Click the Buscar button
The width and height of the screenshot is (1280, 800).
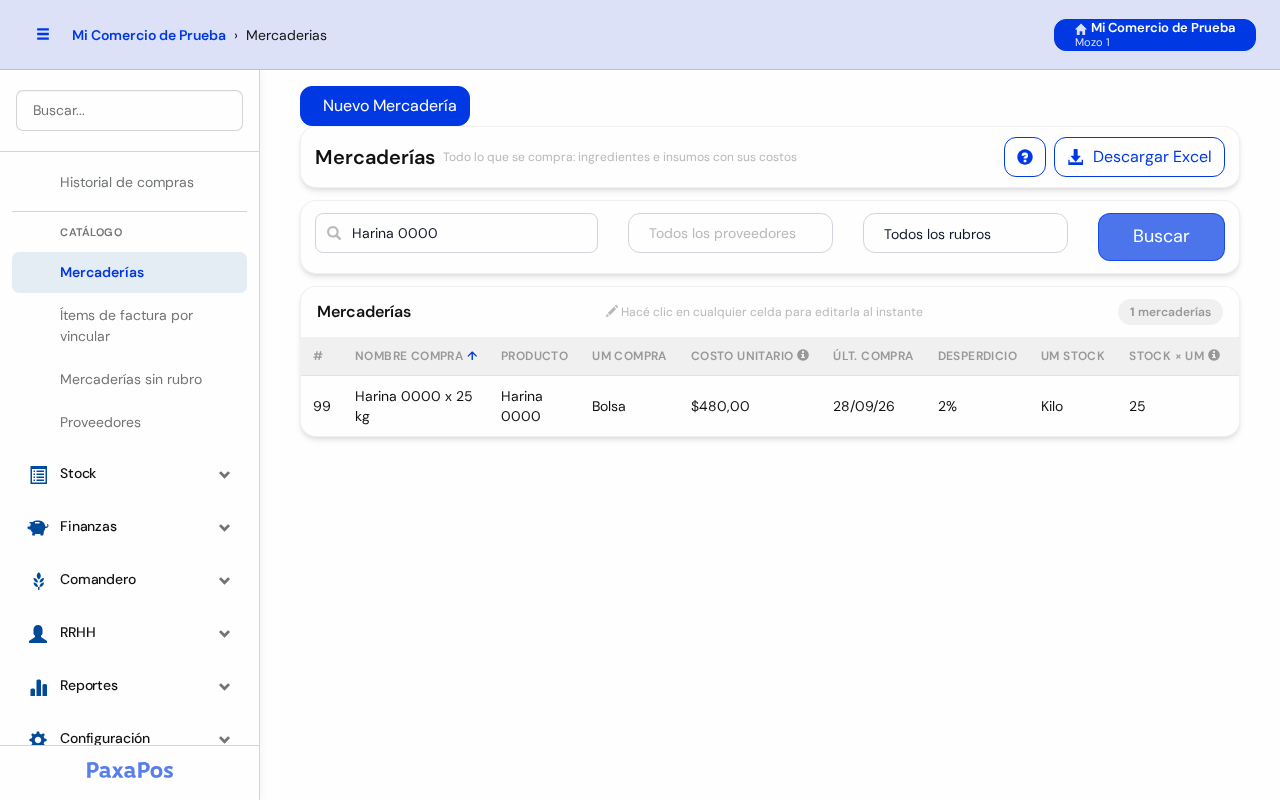(x=1161, y=237)
